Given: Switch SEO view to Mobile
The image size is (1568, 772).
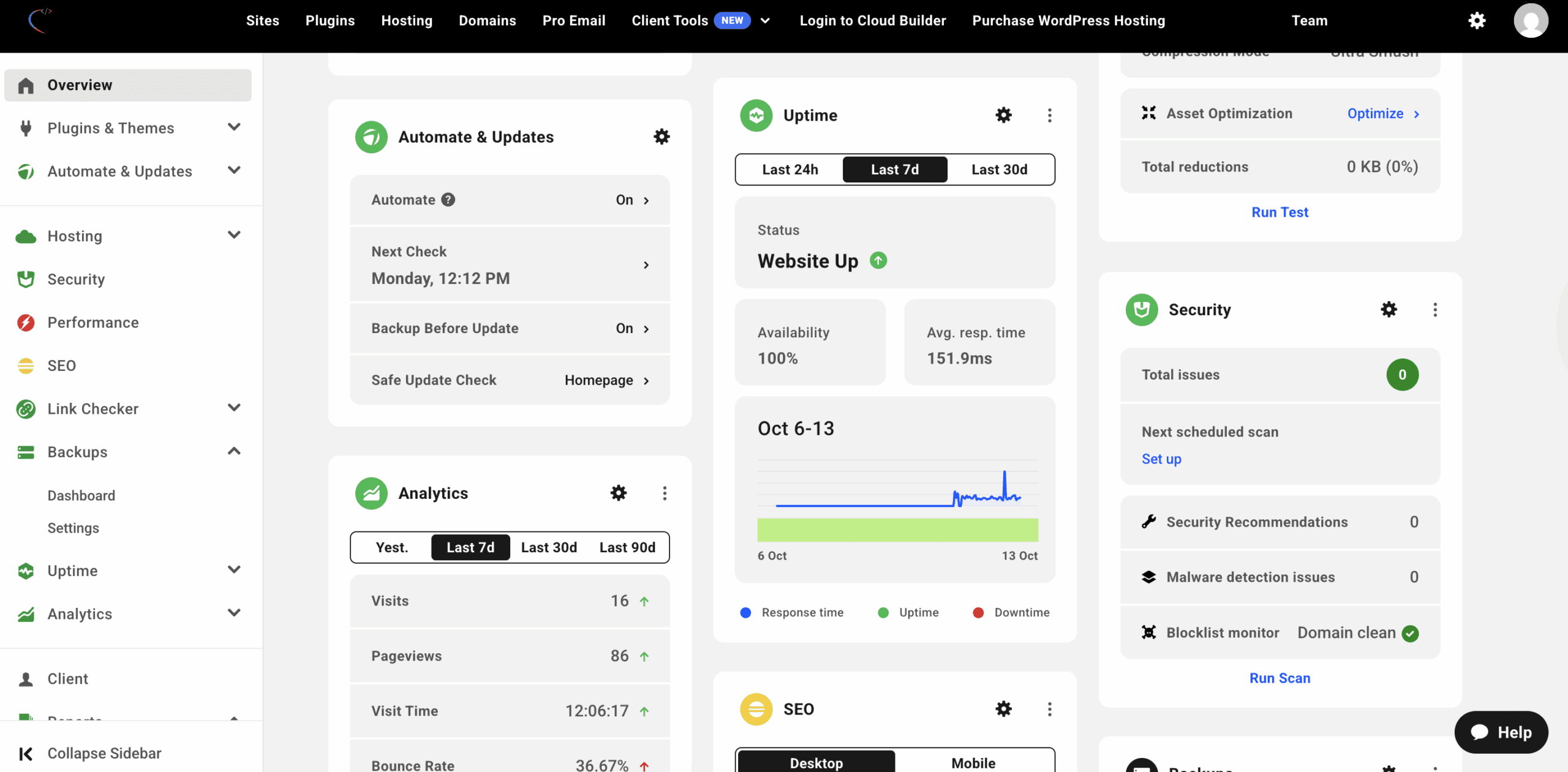Looking at the screenshot, I should [973, 763].
